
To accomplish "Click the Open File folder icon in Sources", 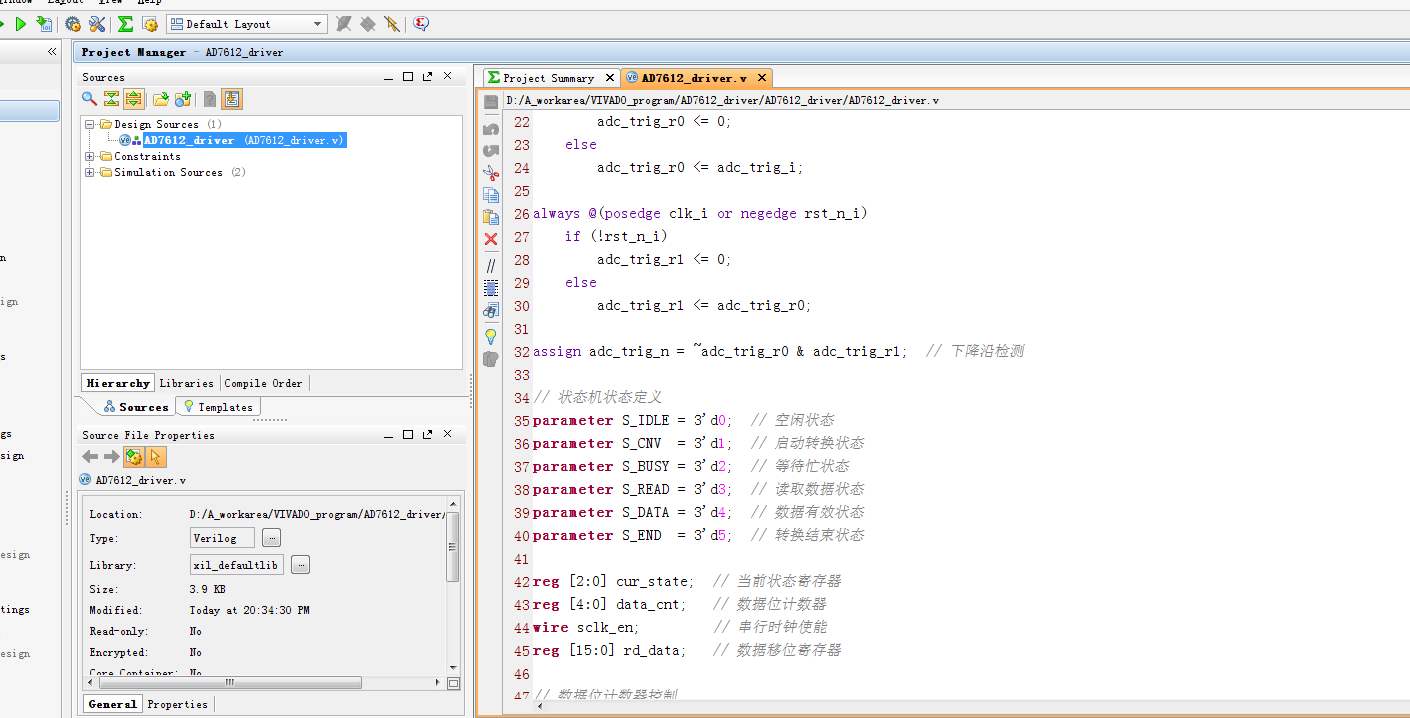I will pyautogui.click(x=160, y=98).
